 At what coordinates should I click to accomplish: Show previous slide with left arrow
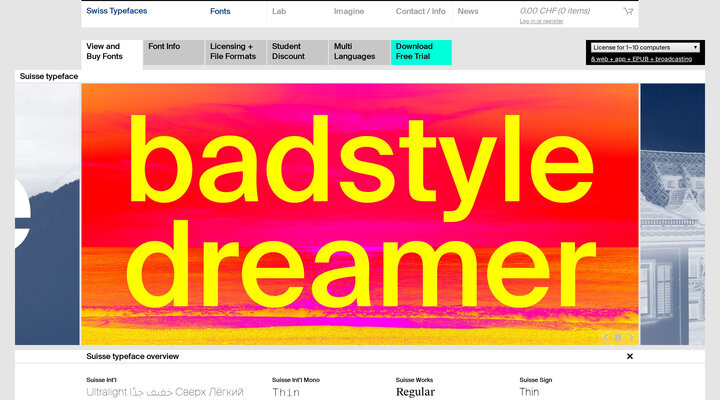click(x=606, y=338)
